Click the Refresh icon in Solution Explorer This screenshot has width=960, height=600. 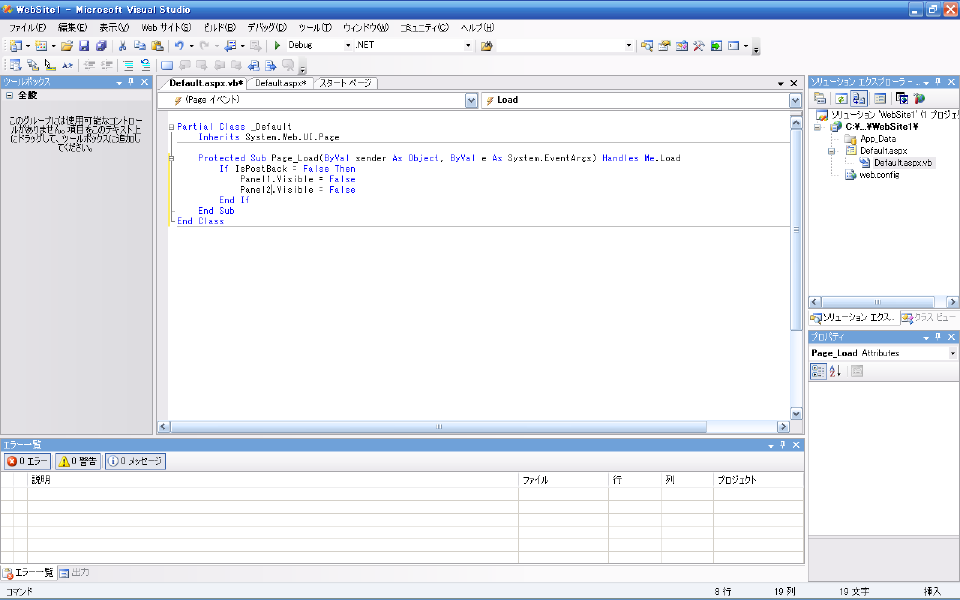pyautogui.click(x=841, y=98)
